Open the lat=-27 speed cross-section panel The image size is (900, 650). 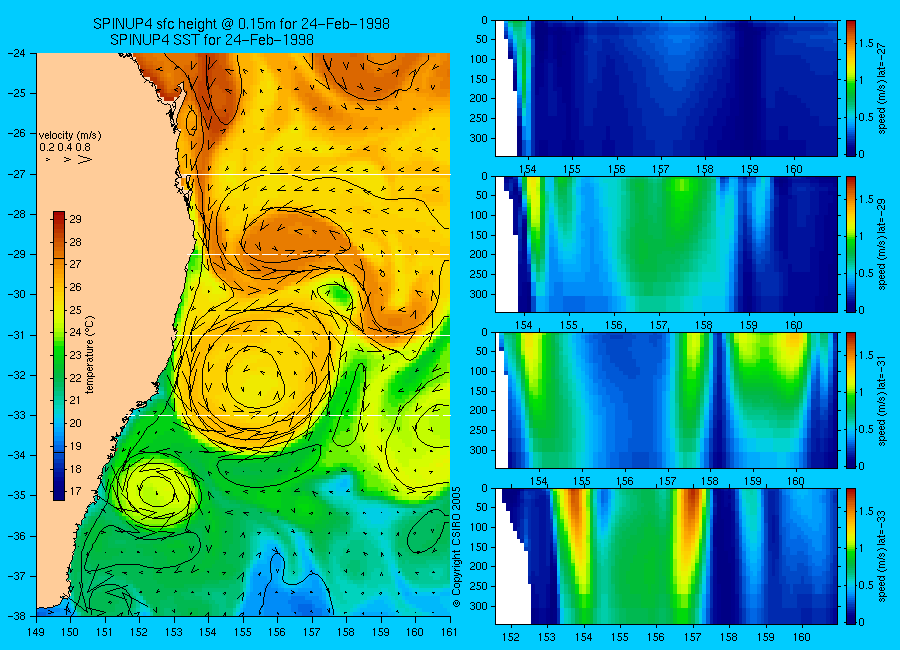666,88
